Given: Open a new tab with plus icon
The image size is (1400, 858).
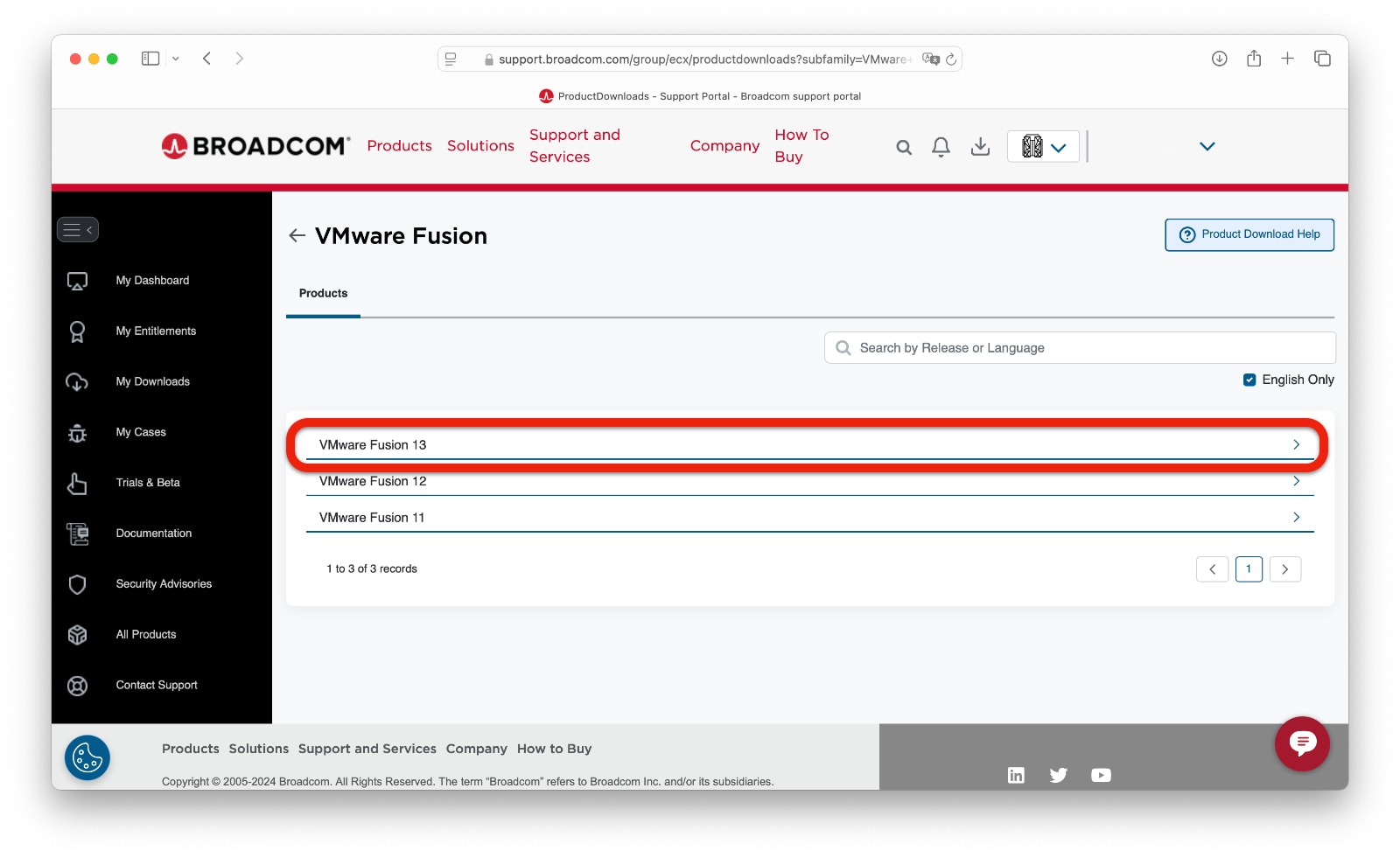Looking at the screenshot, I should [1287, 59].
